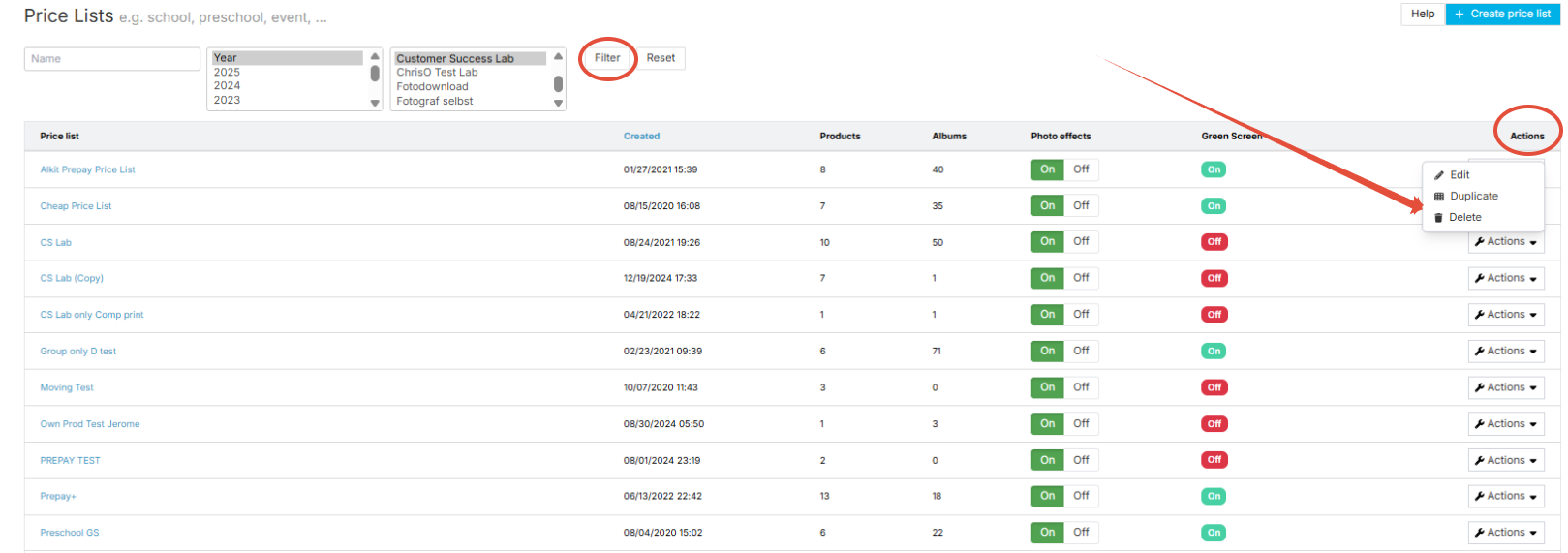Click Create price list button

pyautogui.click(x=1502, y=14)
